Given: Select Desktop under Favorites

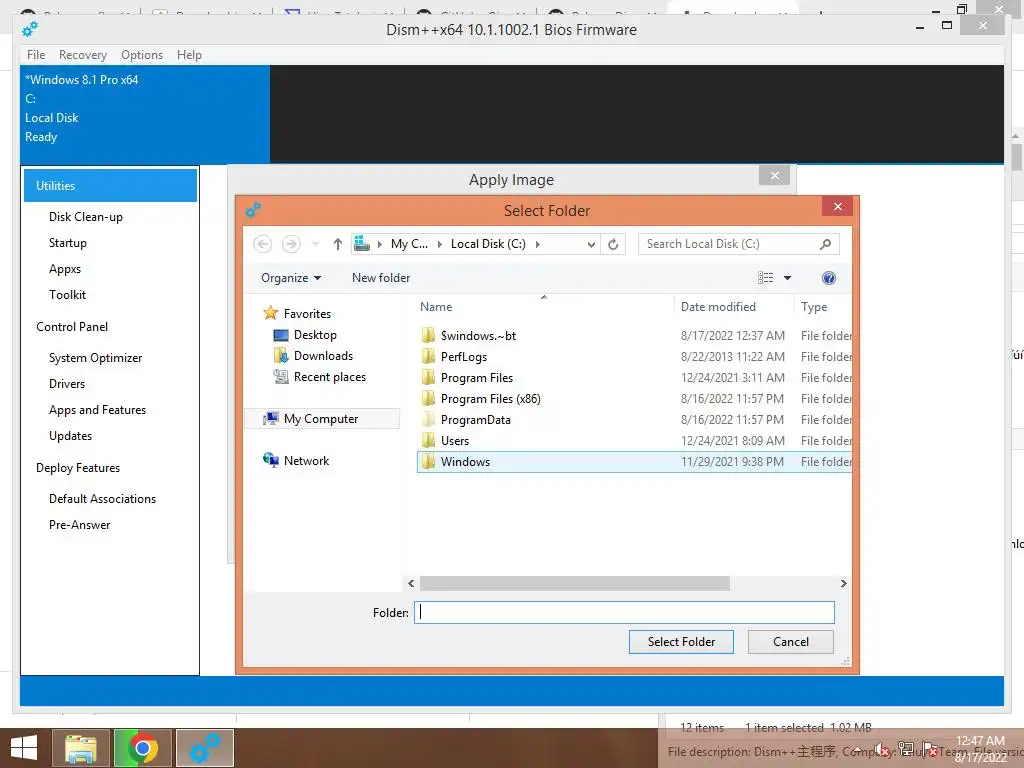Looking at the screenshot, I should [x=315, y=335].
